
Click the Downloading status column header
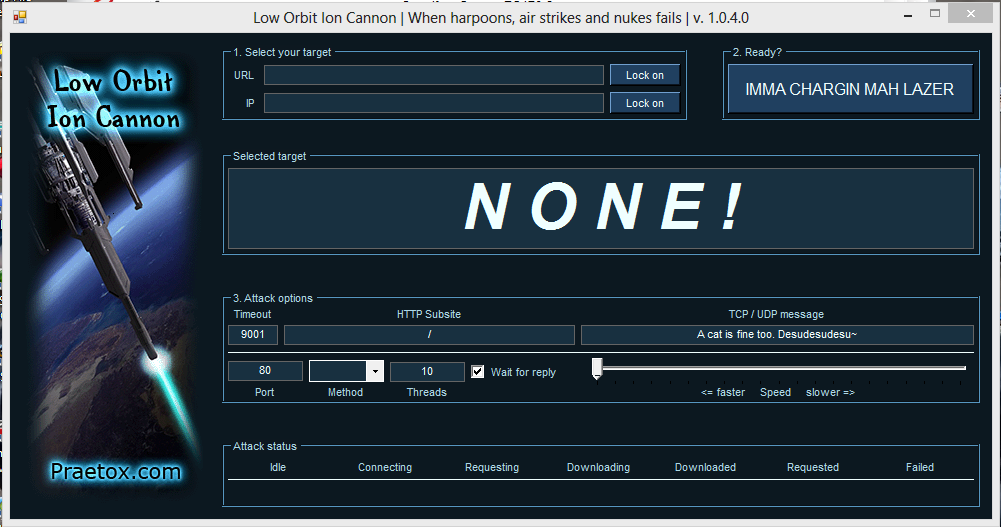598,467
